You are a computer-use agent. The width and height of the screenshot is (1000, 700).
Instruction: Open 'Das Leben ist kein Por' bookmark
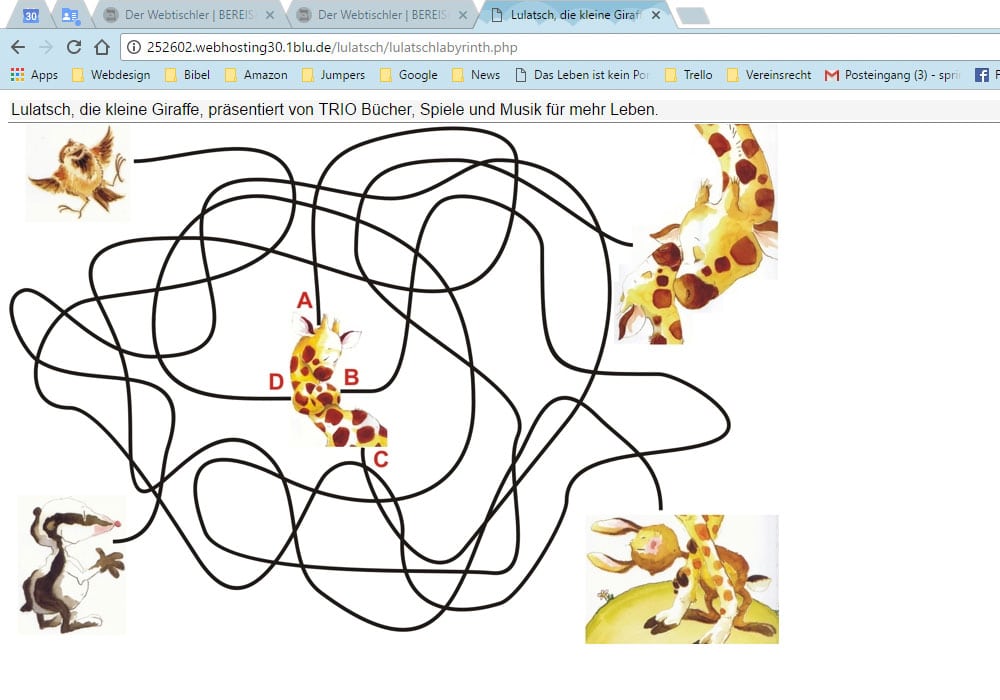coord(582,75)
